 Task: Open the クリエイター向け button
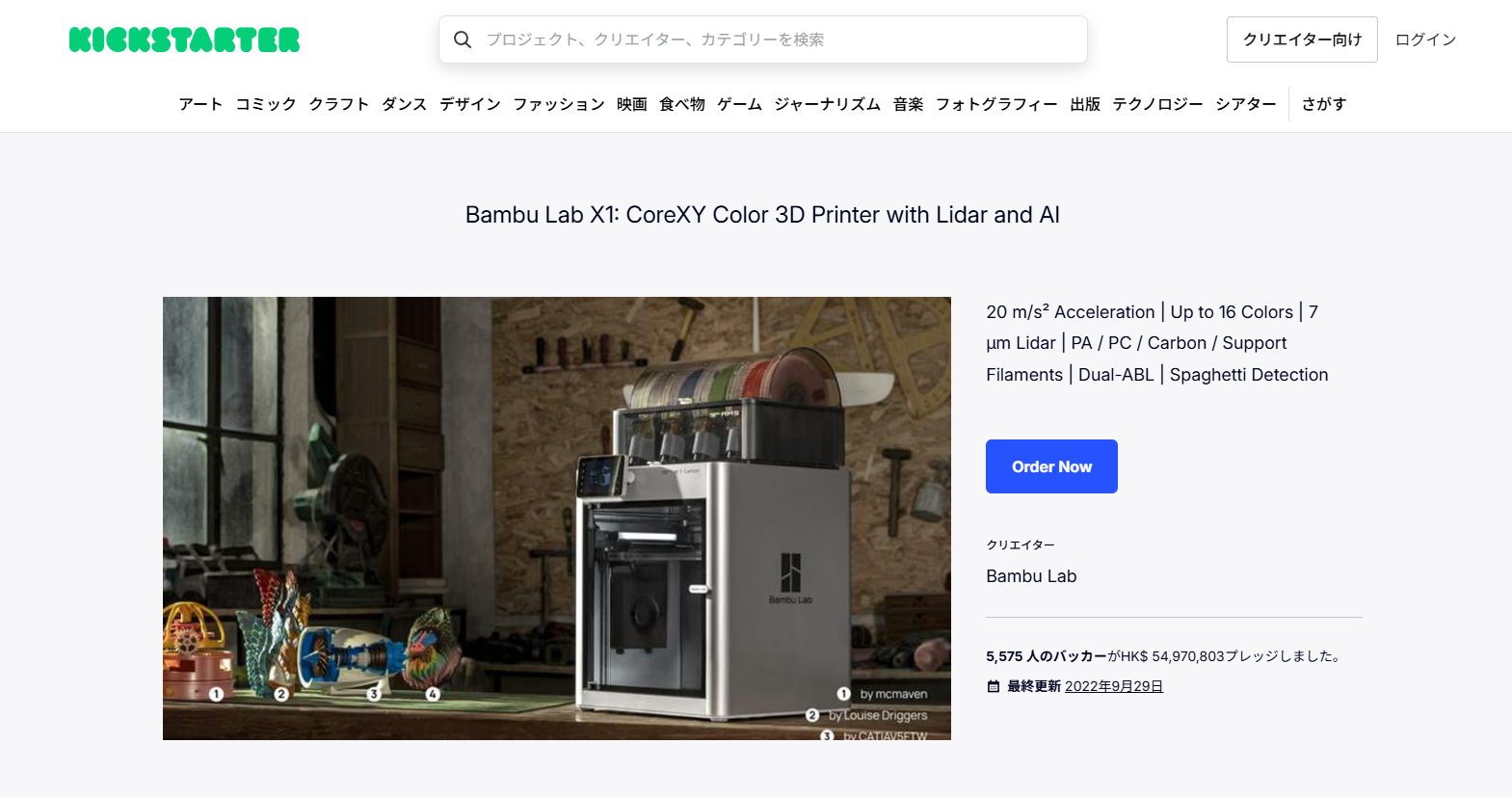point(1302,40)
